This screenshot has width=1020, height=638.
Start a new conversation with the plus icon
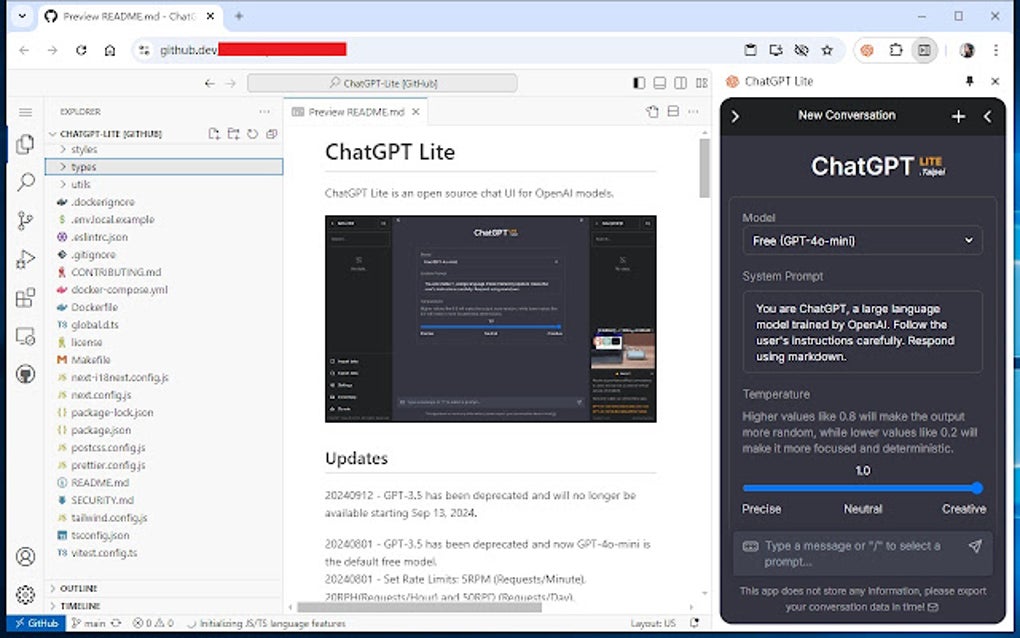(x=957, y=115)
